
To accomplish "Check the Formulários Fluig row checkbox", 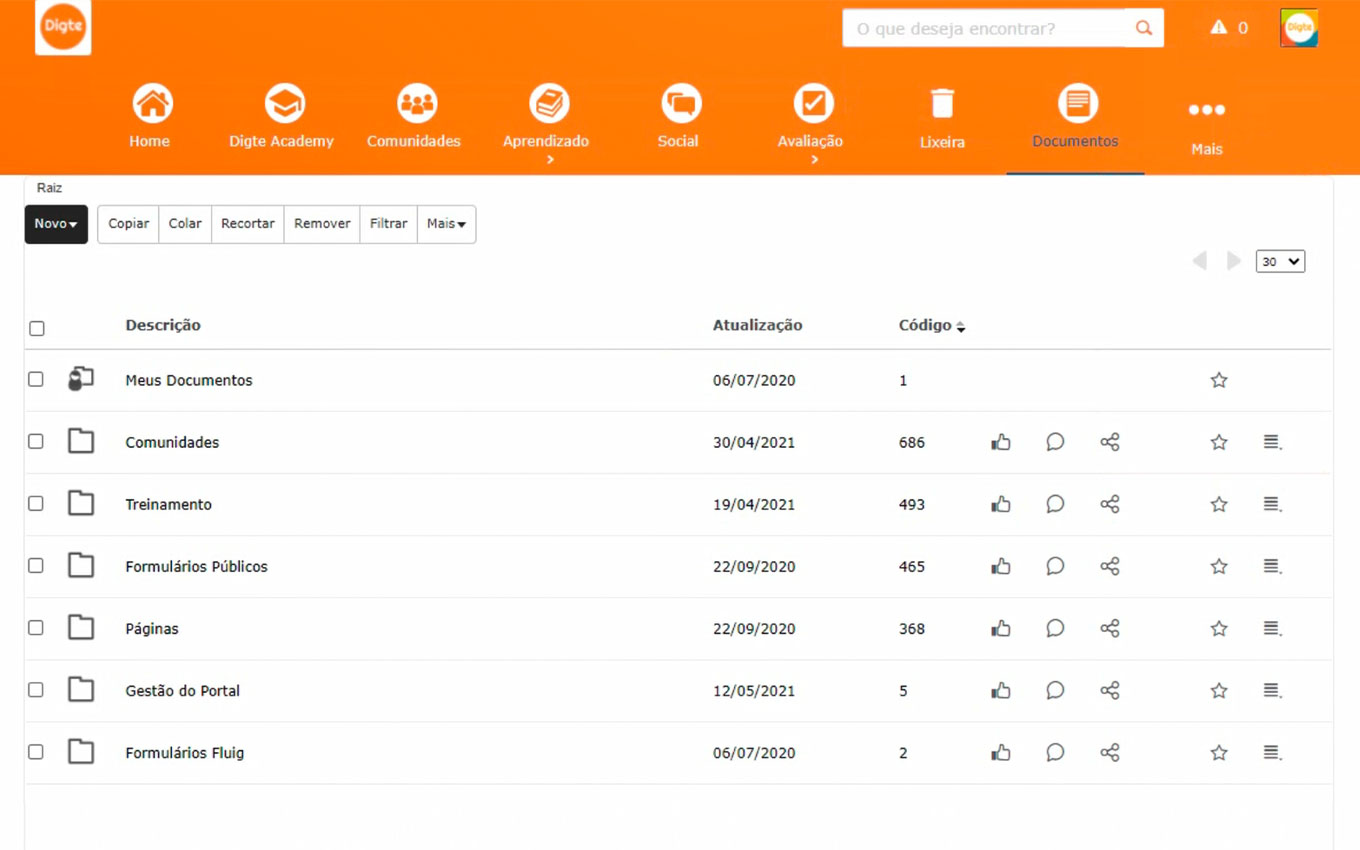I will 36,752.
